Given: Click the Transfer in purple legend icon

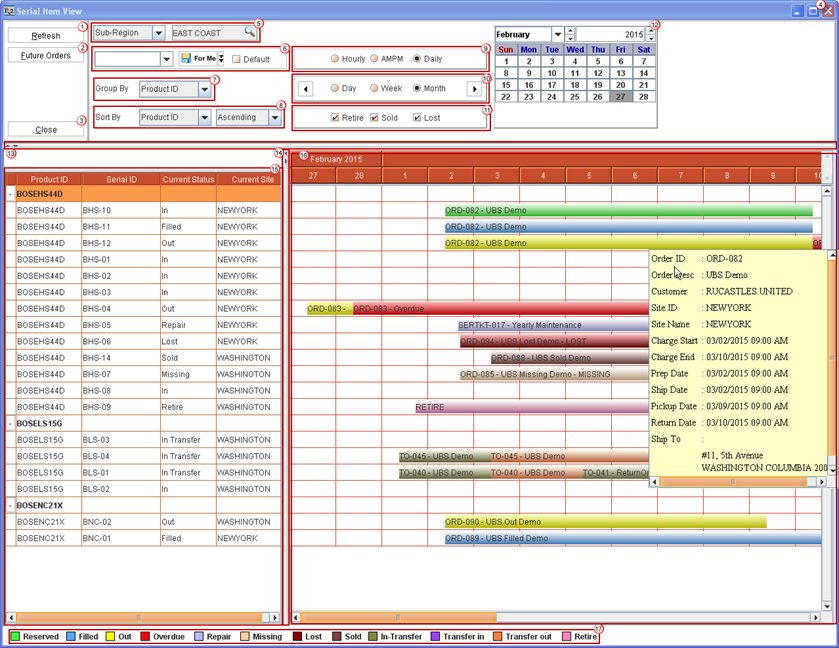Looking at the screenshot, I should pos(435,636).
